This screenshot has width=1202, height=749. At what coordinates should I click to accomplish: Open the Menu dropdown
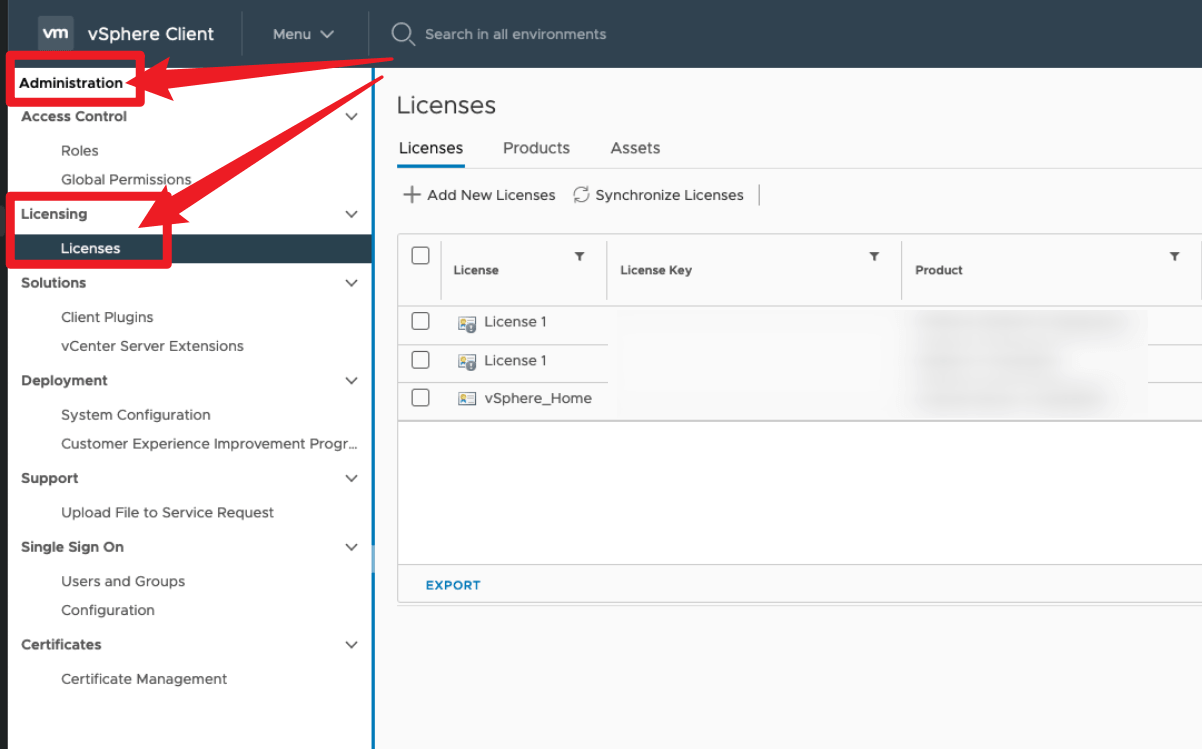click(x=303, y=34)
